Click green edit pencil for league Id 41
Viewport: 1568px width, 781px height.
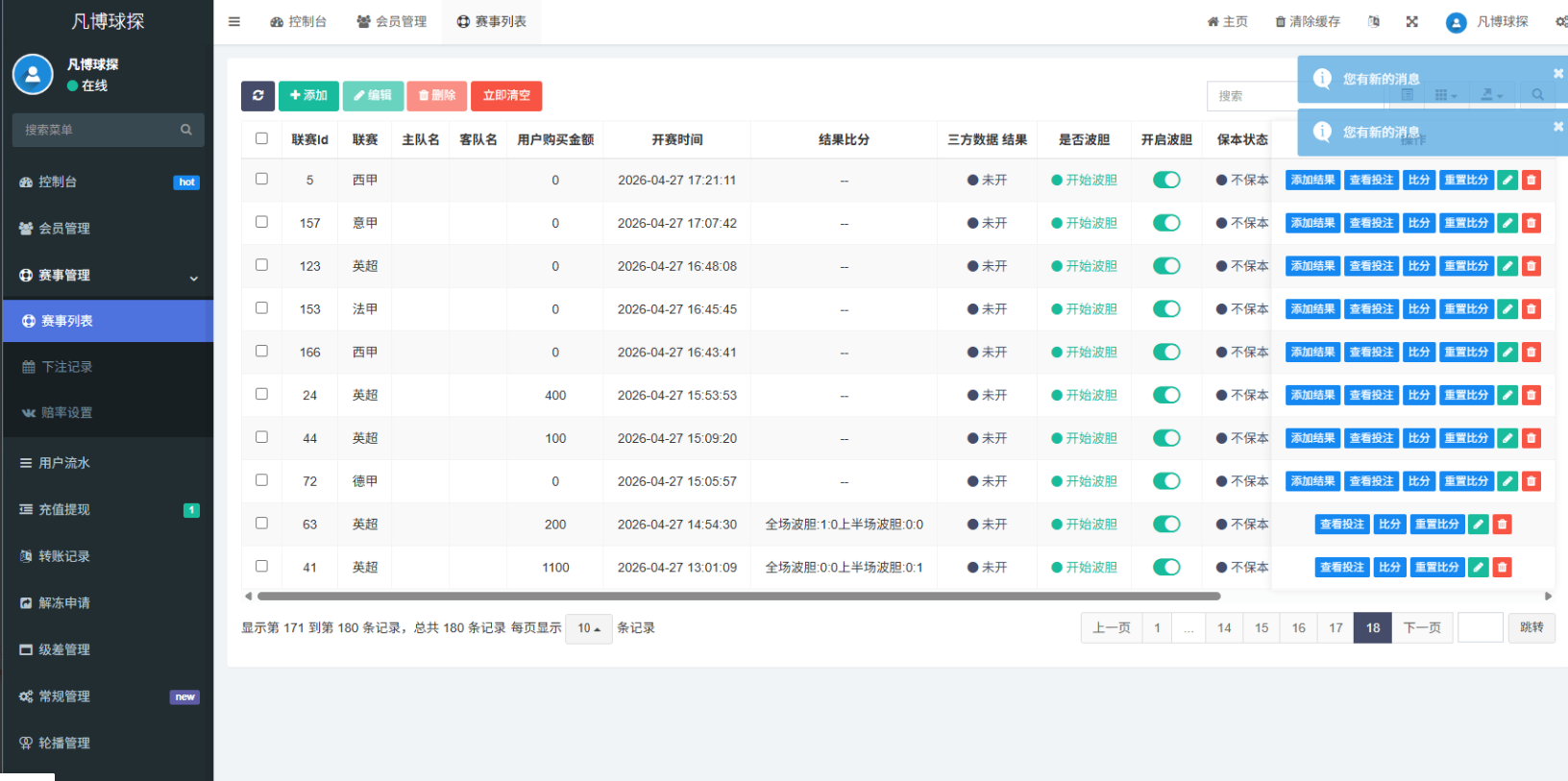pyautogui.click(x=1479, y=568)
